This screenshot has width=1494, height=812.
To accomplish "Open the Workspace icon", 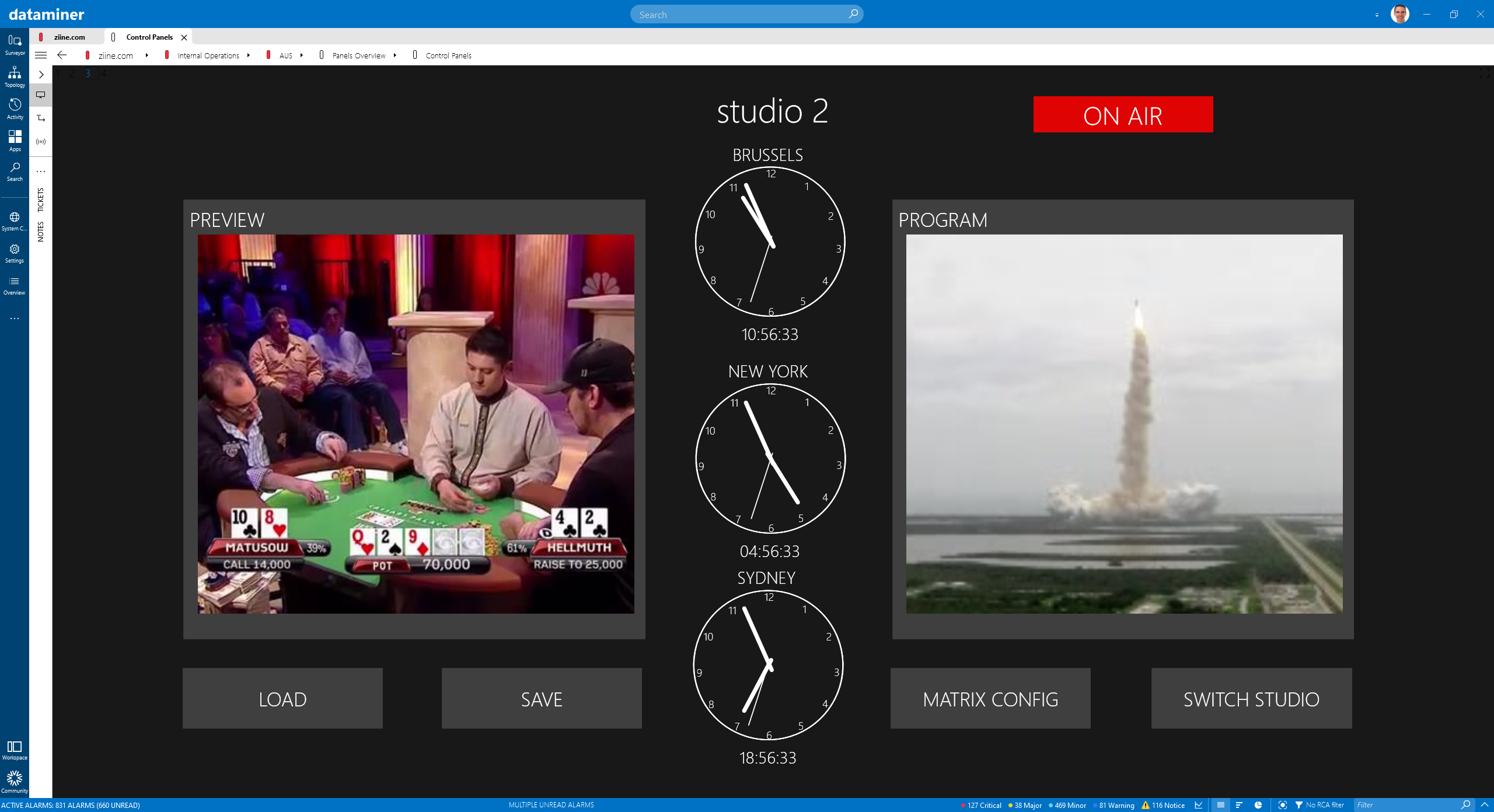I will 15,750.
